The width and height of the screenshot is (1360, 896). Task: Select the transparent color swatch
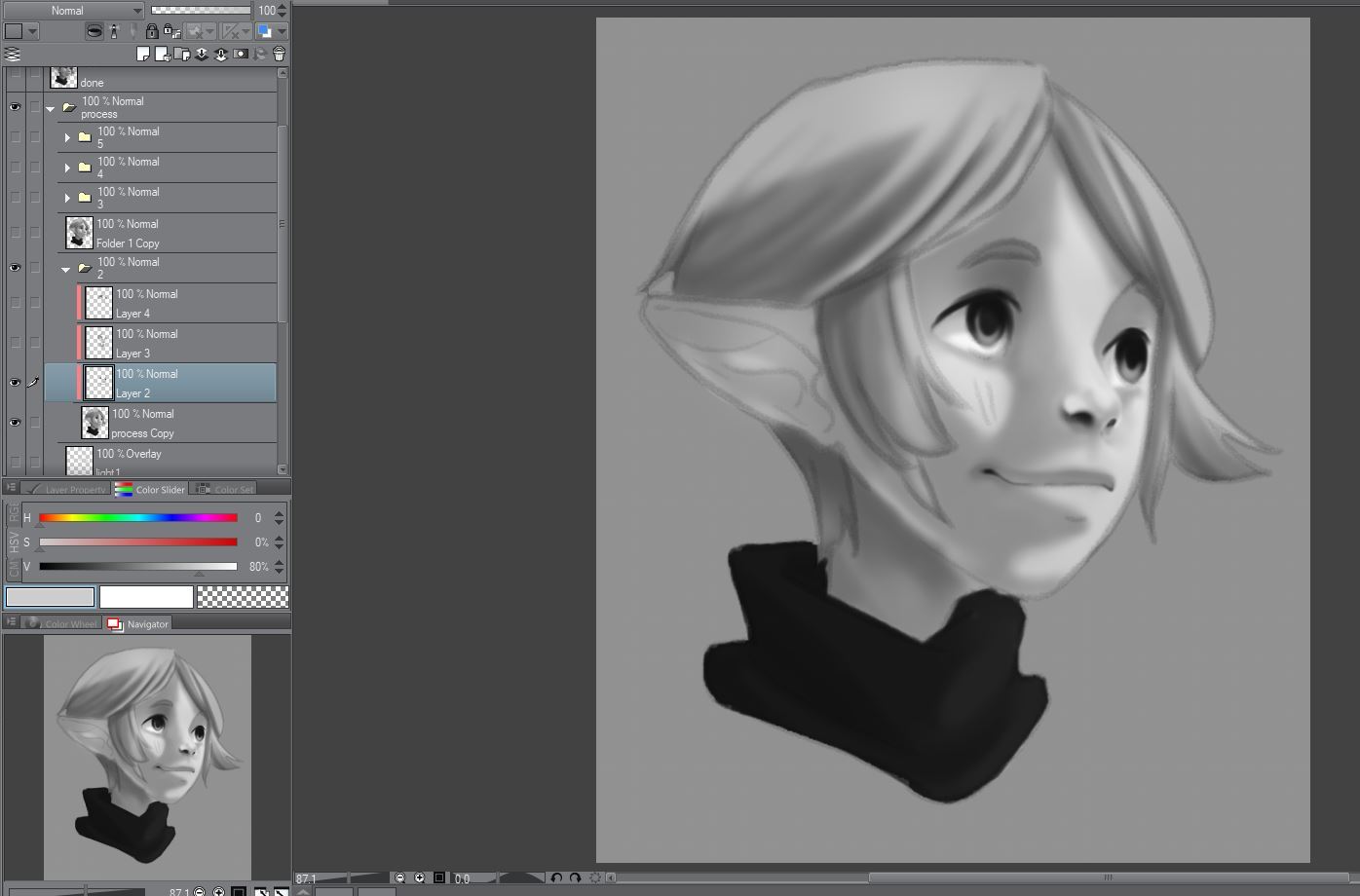coord(243,596)
